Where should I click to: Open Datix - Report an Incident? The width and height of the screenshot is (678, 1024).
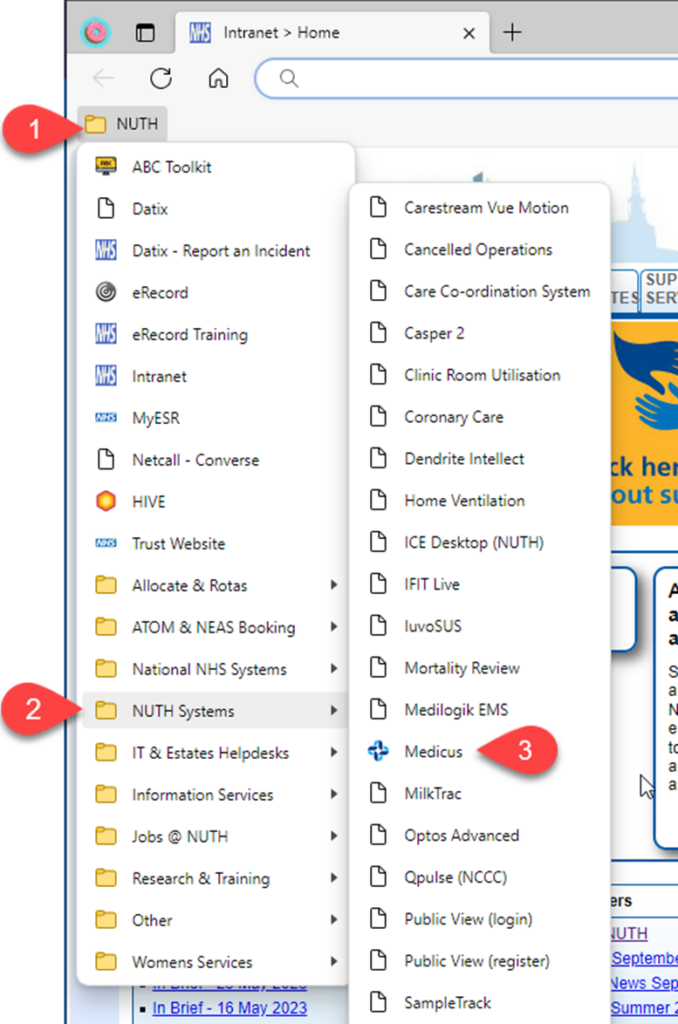pos(216,251)
